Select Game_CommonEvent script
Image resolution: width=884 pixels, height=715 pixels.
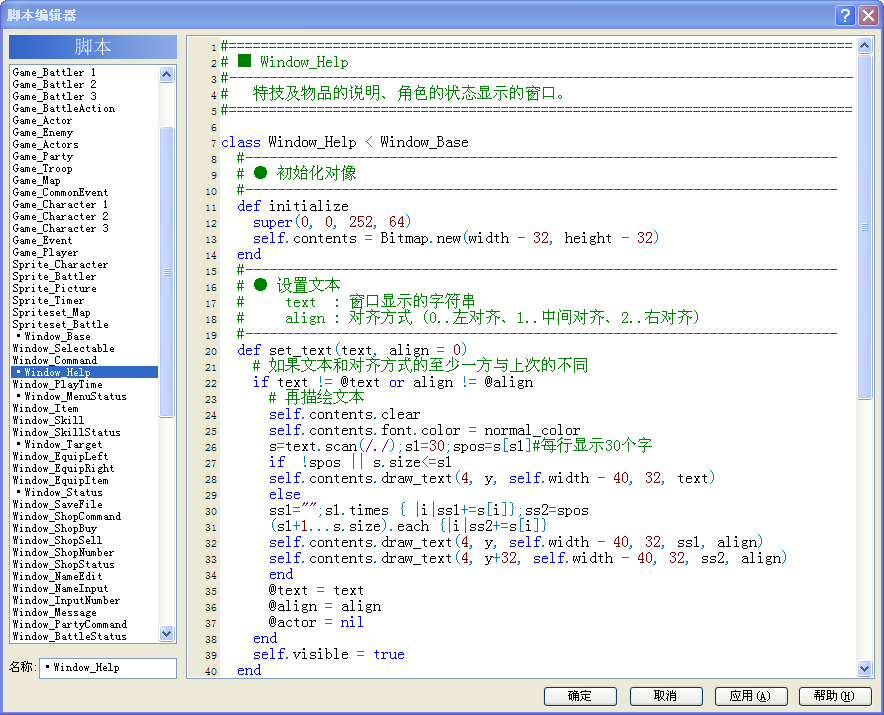coord(85,192)
